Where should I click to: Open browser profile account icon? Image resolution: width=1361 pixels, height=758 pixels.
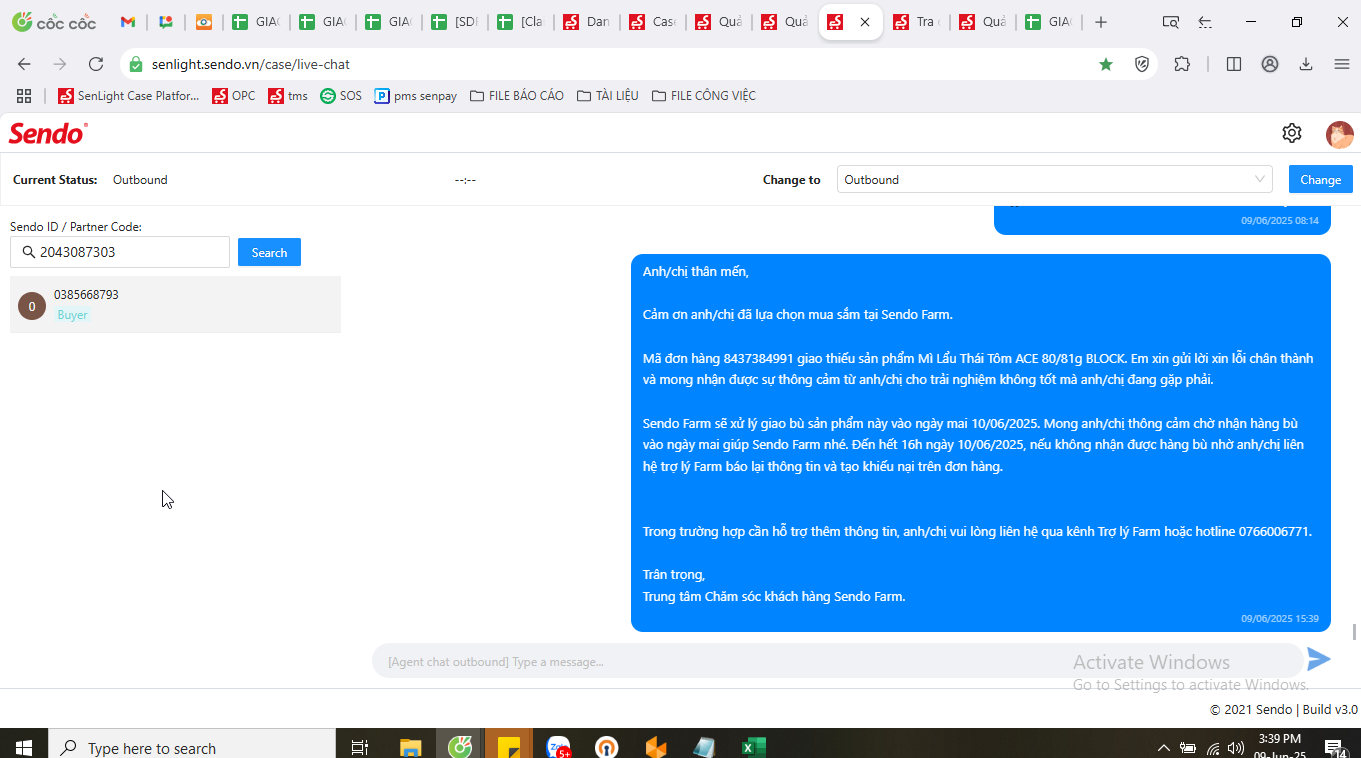1270,64
